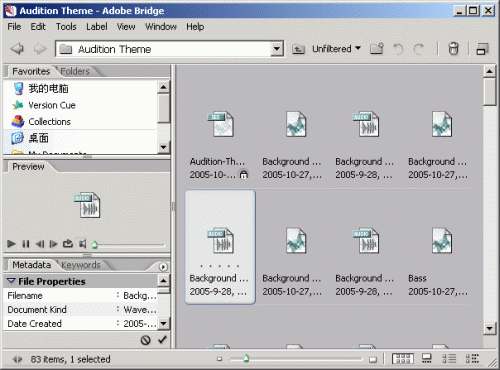Open the Edit menu

pos(38,27)
